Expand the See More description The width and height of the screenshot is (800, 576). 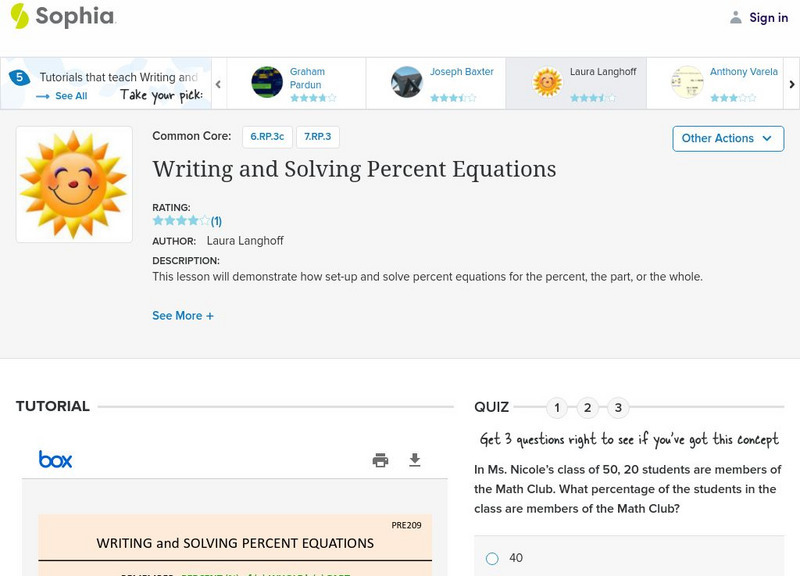[x=183, y=316]
